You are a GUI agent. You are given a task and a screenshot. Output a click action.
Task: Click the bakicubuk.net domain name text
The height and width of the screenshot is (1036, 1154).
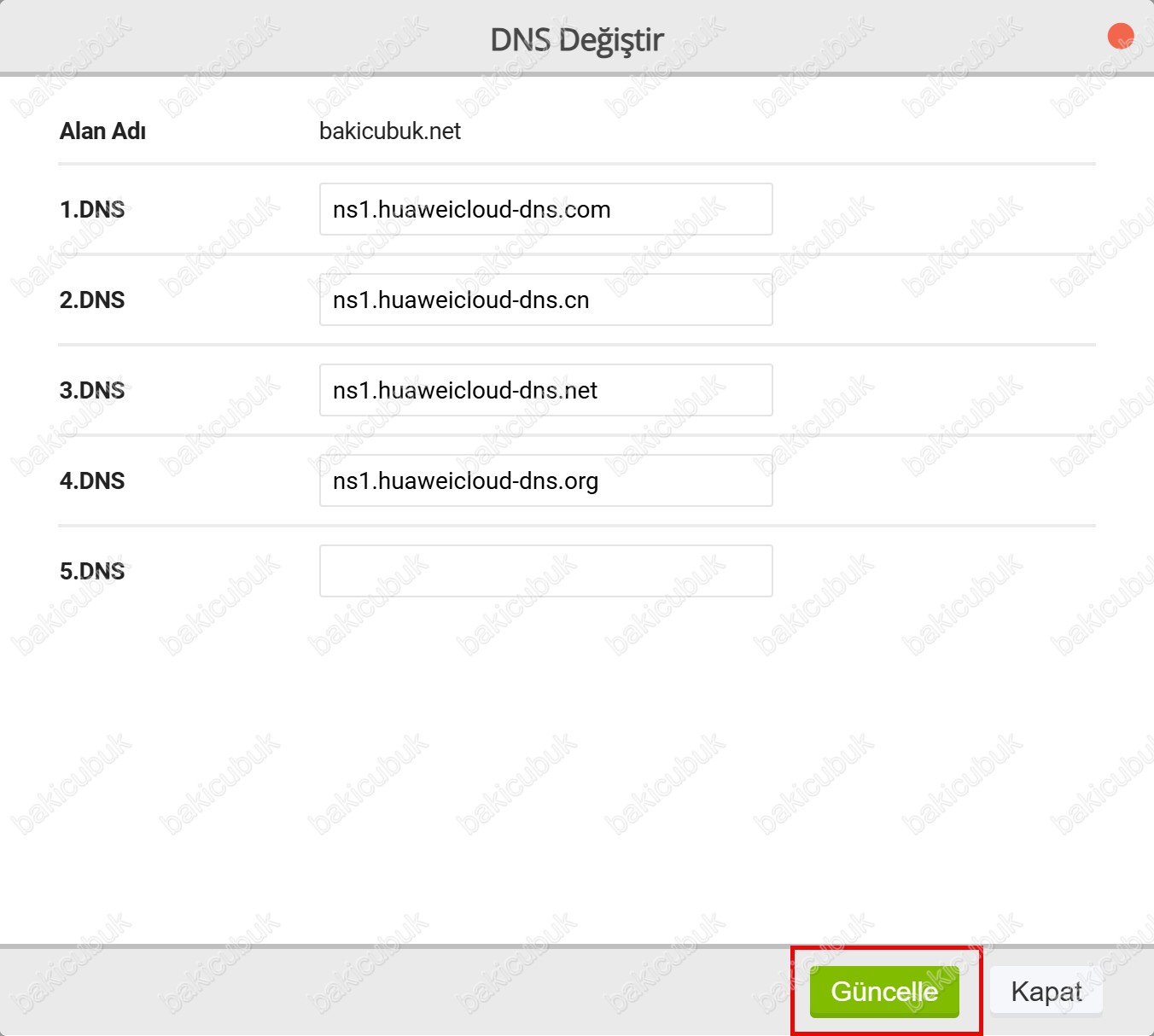pyautogui.click(x=389, y=131)
